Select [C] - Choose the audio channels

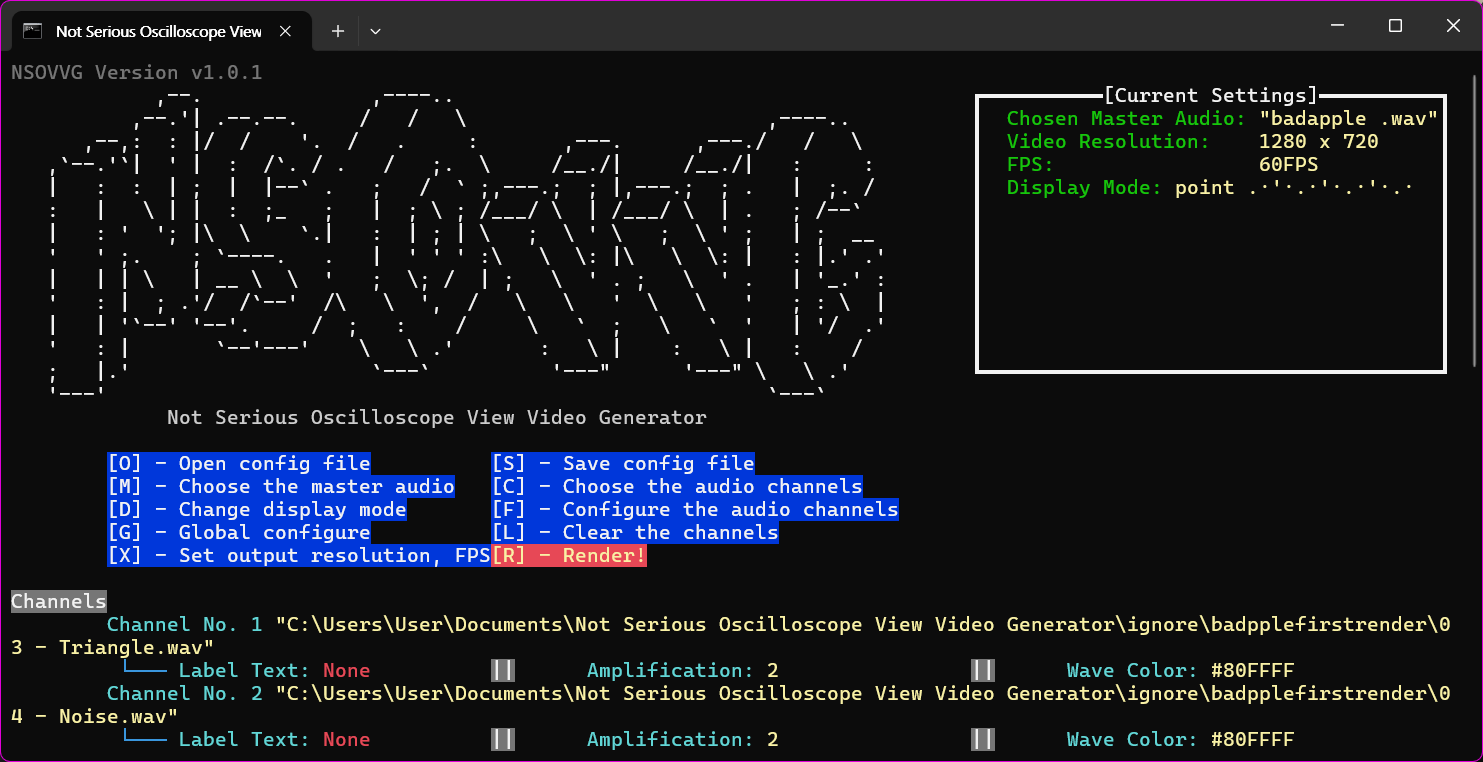pyautogui.click(x=677, y=487)
